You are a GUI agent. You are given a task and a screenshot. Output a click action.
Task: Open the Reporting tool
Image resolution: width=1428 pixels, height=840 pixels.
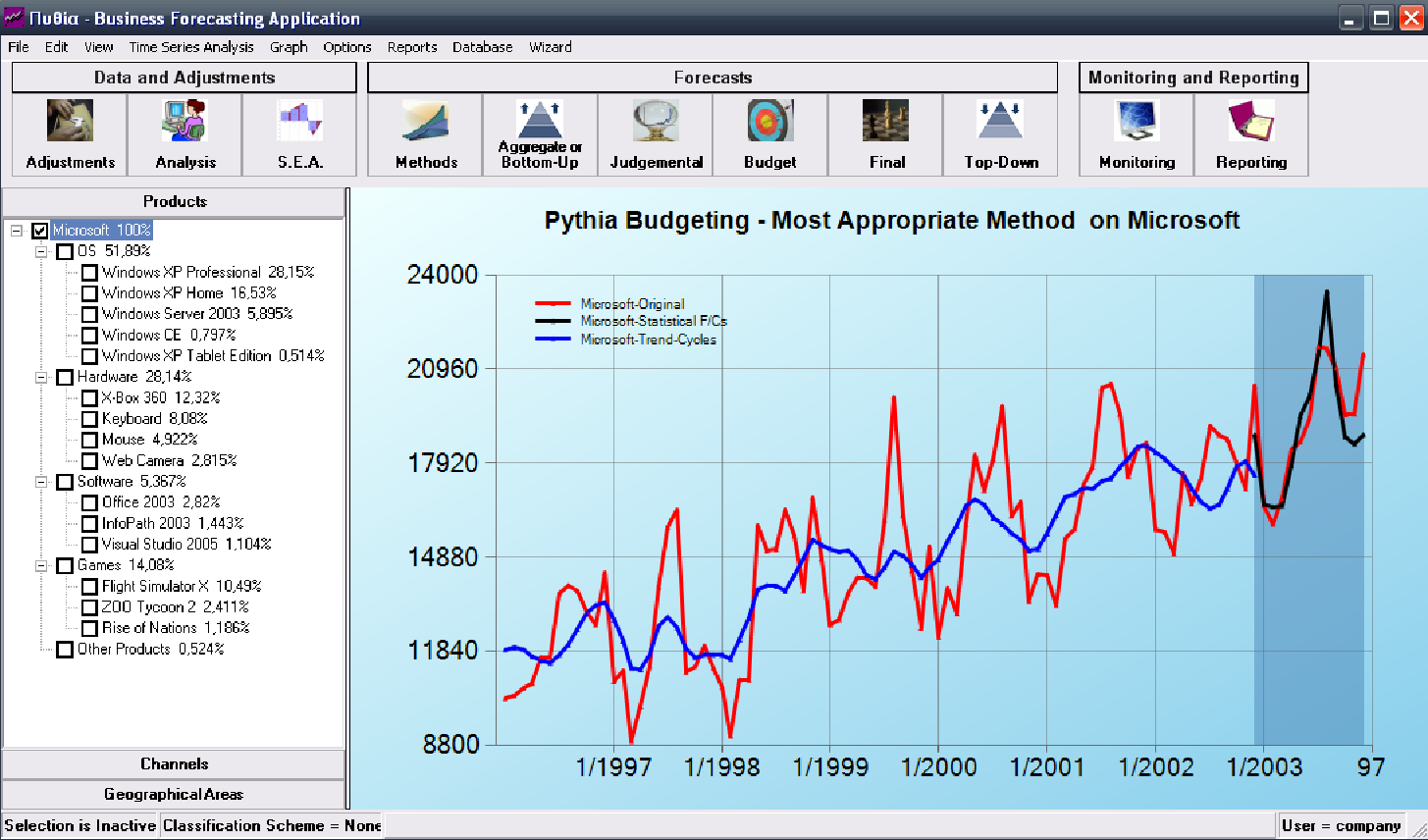pos(1251,134)
